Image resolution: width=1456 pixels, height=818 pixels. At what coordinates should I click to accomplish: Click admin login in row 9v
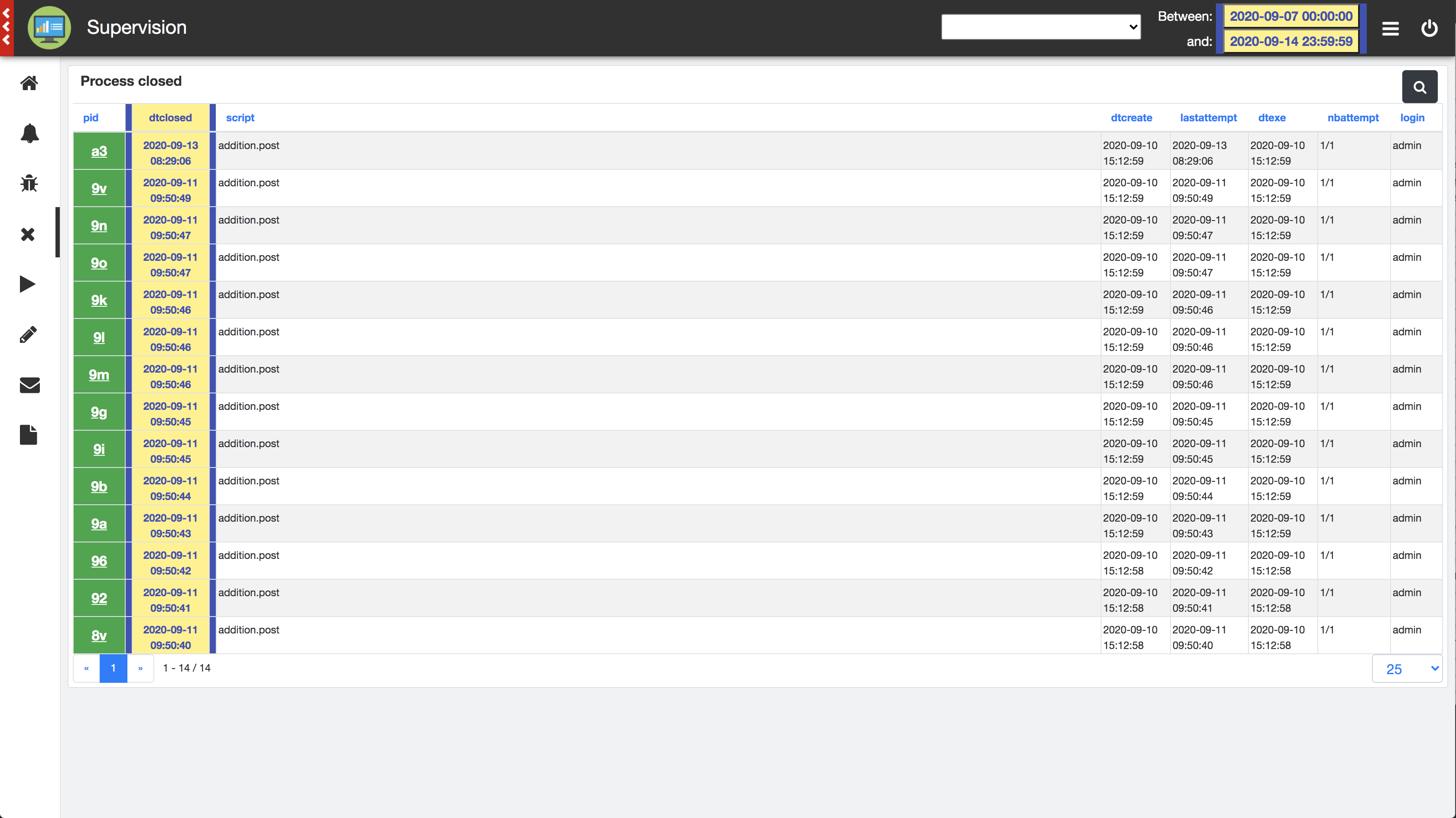click(x=1407, y=182)
